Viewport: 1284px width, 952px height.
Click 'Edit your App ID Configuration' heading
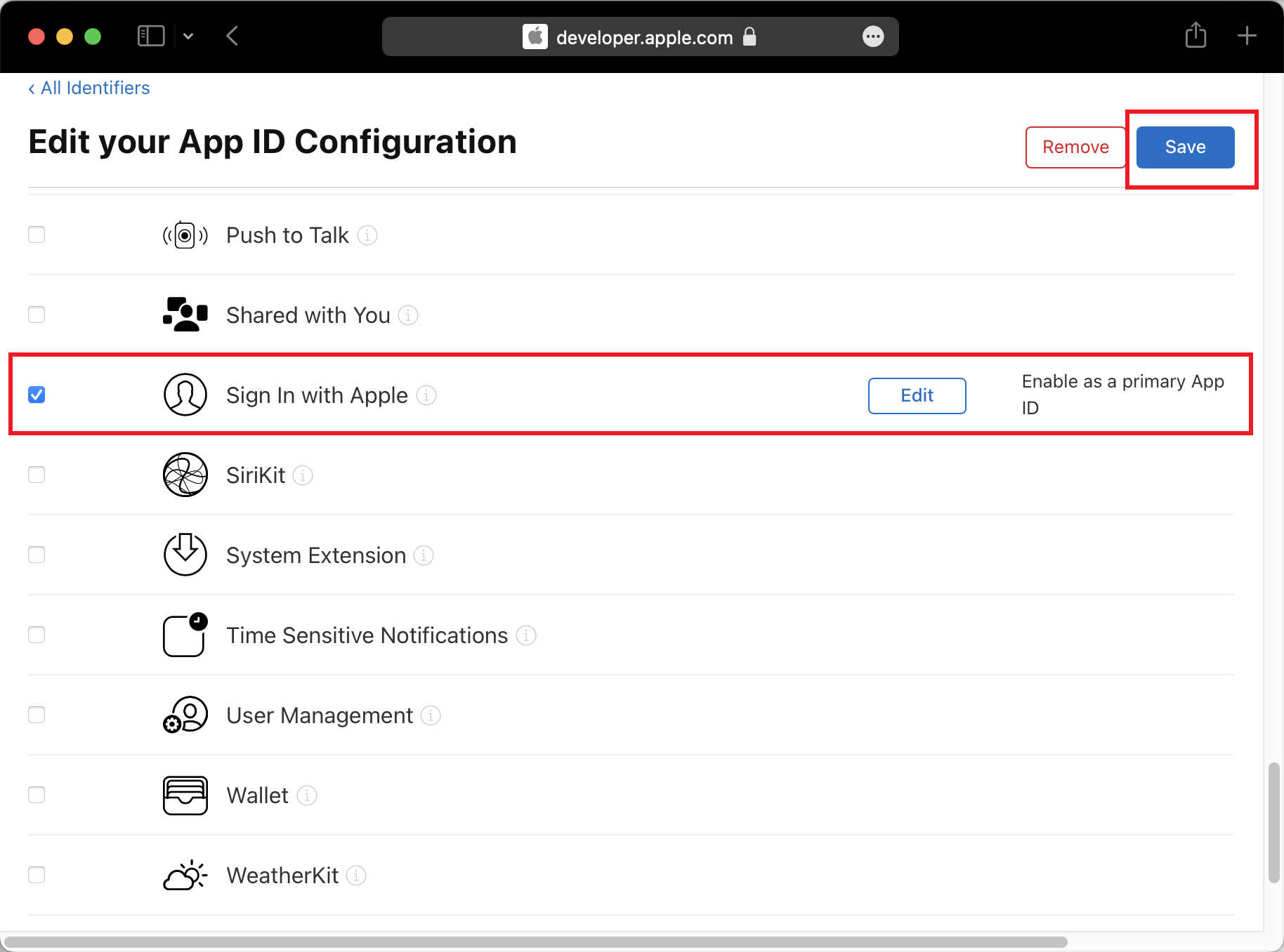point(273,142)
